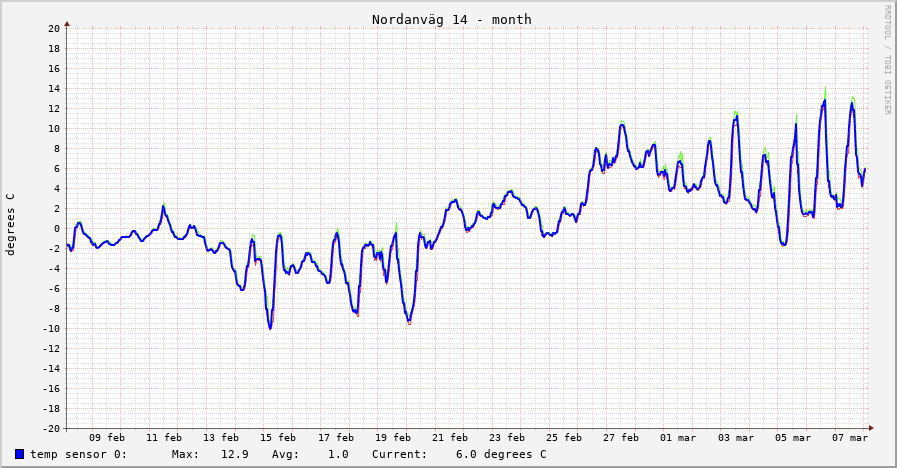Click the -10 degree dip near 15 feb

coord(270,326)
